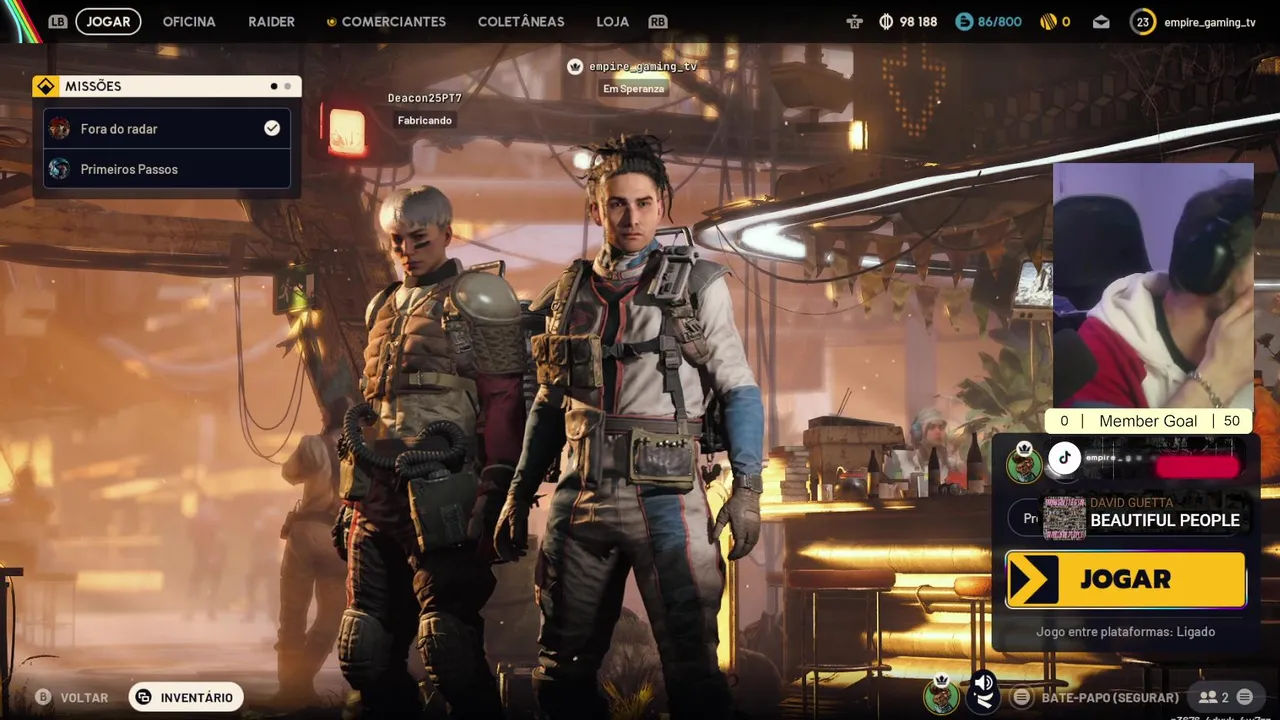Click the level 23 progress ring
This screenshot has height=720, width=1280.
(1143, 21)
